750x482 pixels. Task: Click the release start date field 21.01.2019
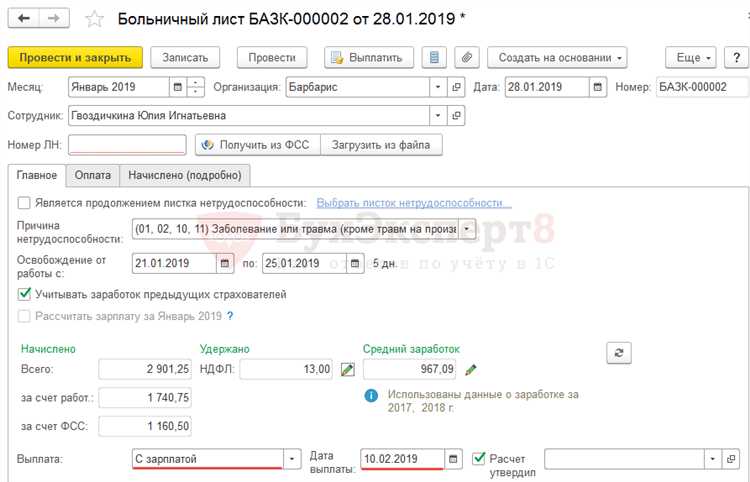(x=174, y=263)
